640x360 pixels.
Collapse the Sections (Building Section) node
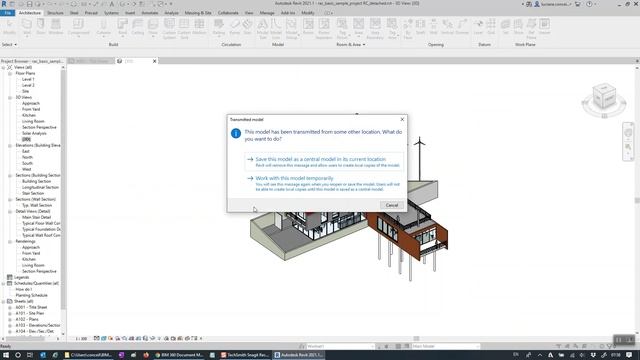click(10, 176)
